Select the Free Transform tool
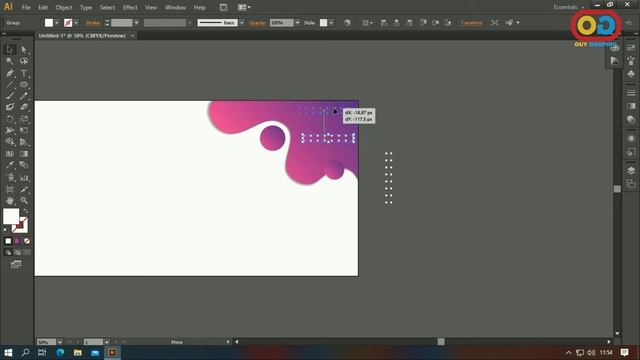The image size is (640, 360). [x=24, y=130]
